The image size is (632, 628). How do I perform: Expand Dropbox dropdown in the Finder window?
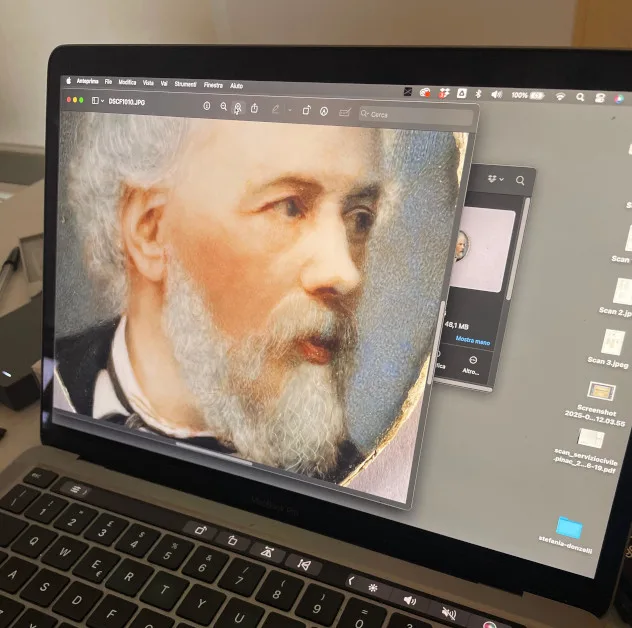[x=496, y=179]
